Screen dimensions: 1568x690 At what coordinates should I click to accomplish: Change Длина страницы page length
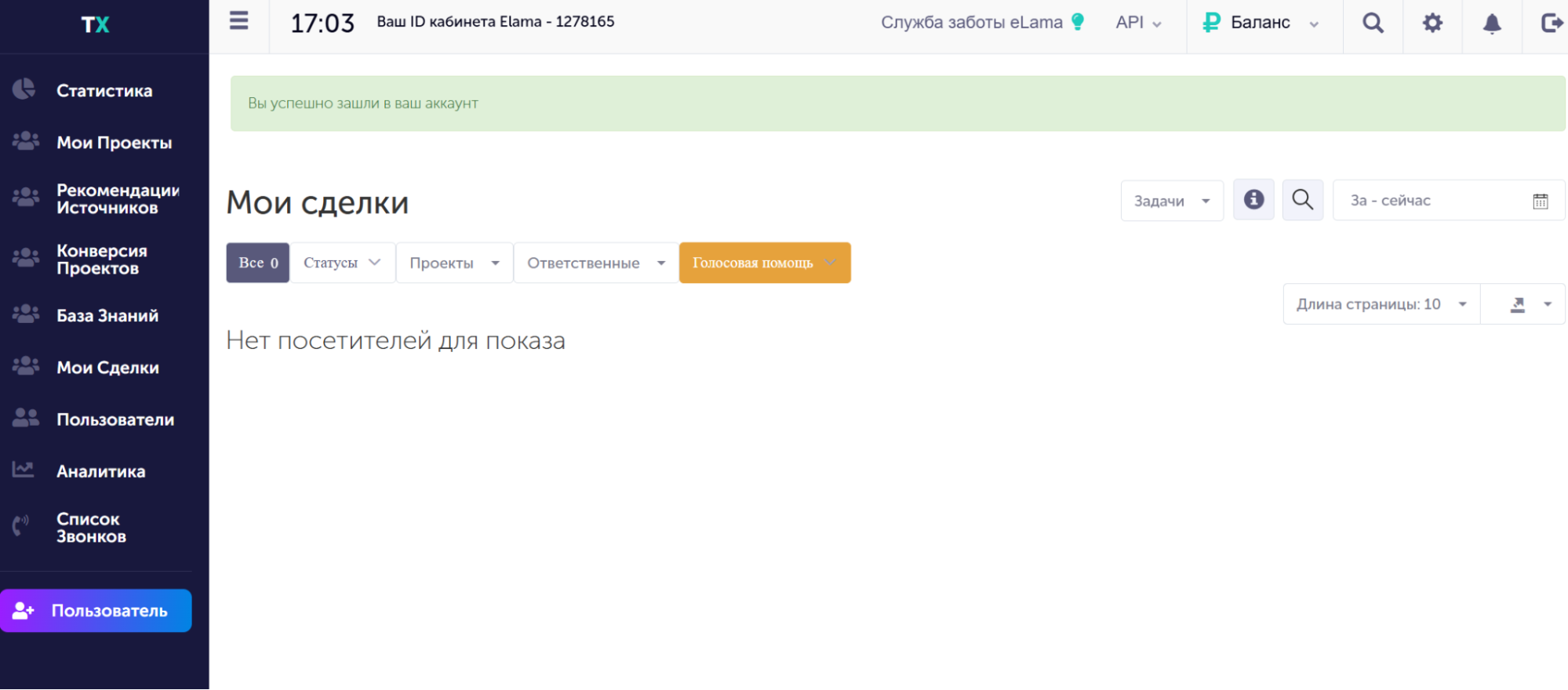[x=1381, y=304]
